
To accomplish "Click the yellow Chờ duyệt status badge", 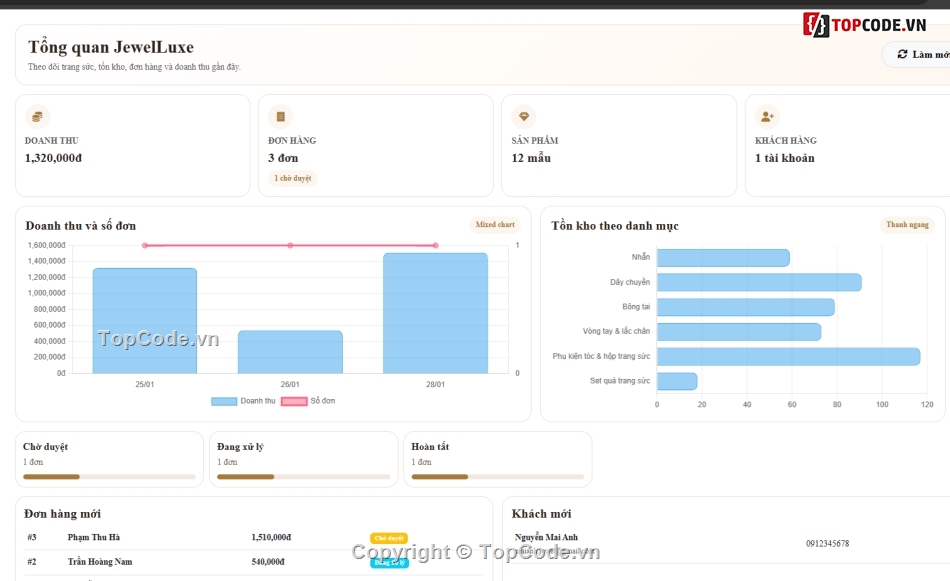I will (x=389, y=538).
